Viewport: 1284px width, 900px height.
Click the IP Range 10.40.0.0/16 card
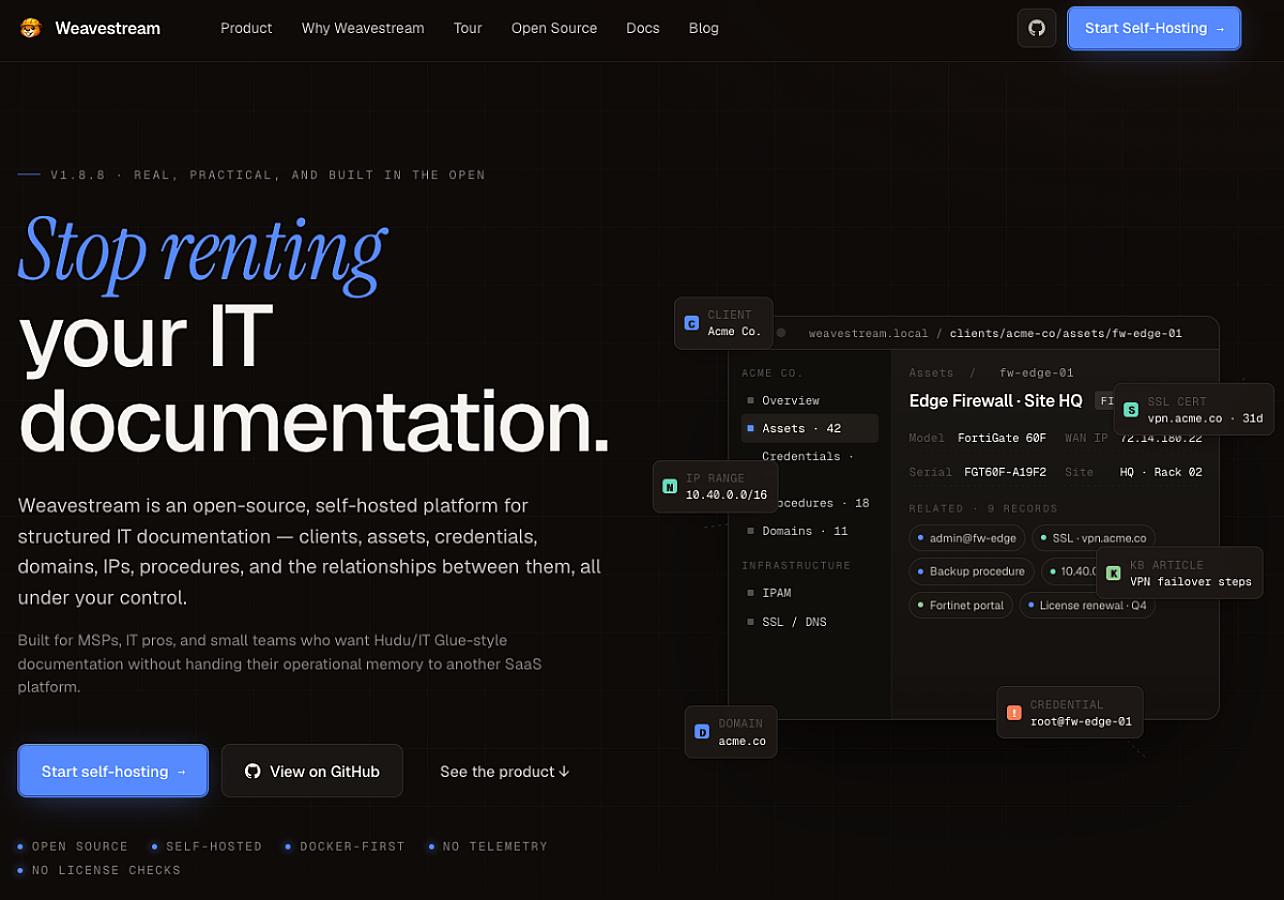[x=715, y=487]
